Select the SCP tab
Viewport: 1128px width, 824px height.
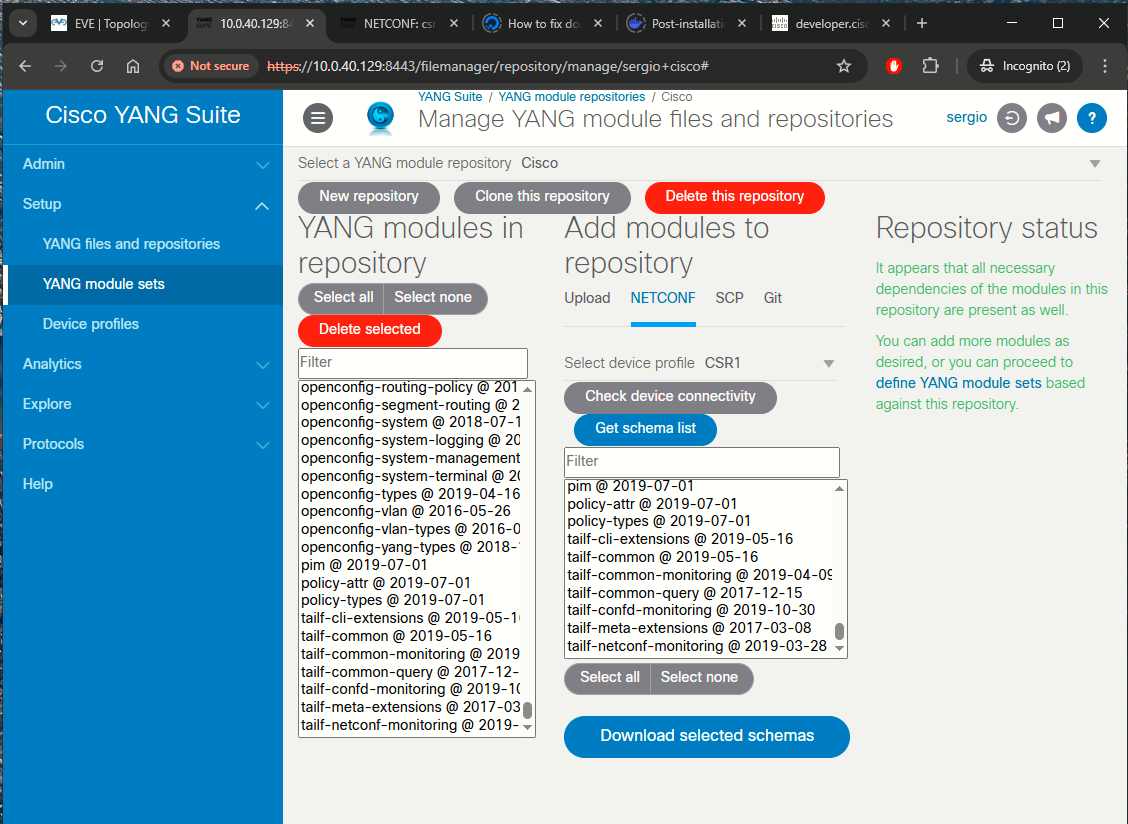729,298
